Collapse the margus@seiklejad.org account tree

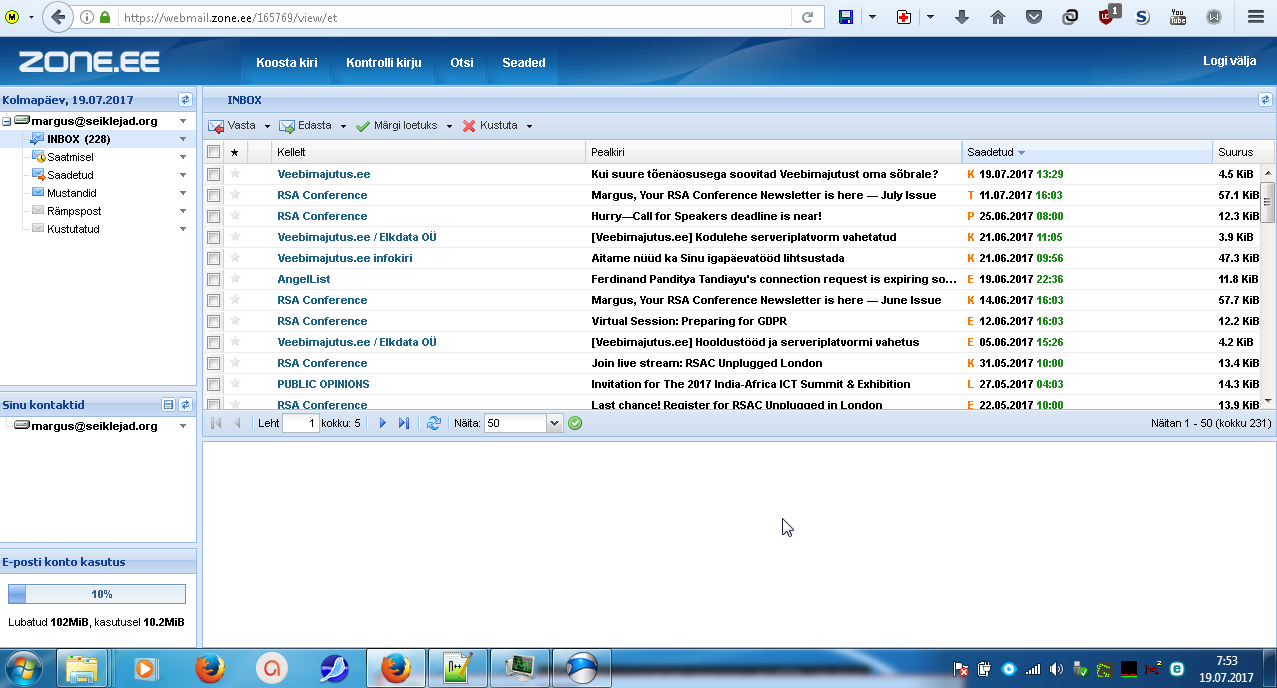coord(6,121)
